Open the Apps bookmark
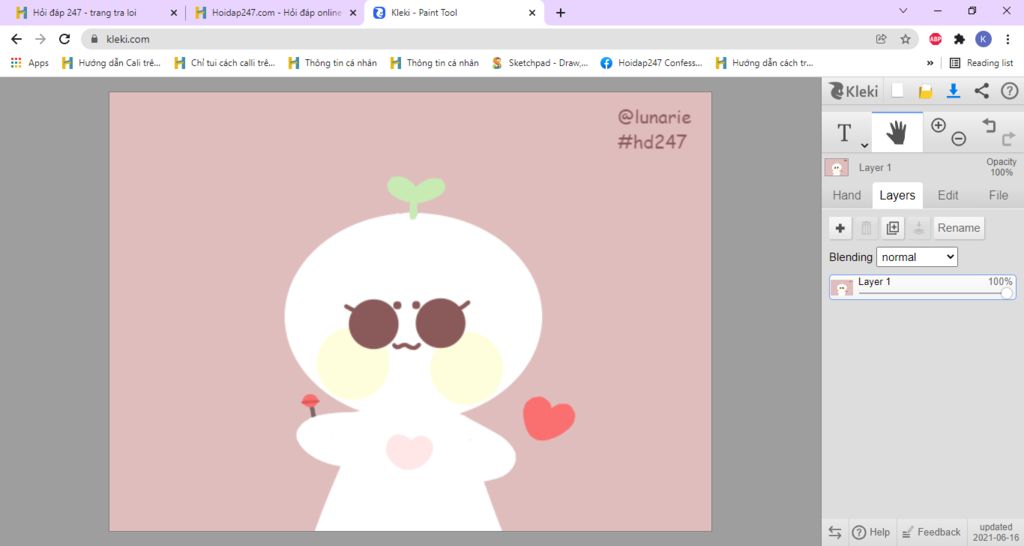The width and height of the screenshot is (1024, 546). [30, 63]
